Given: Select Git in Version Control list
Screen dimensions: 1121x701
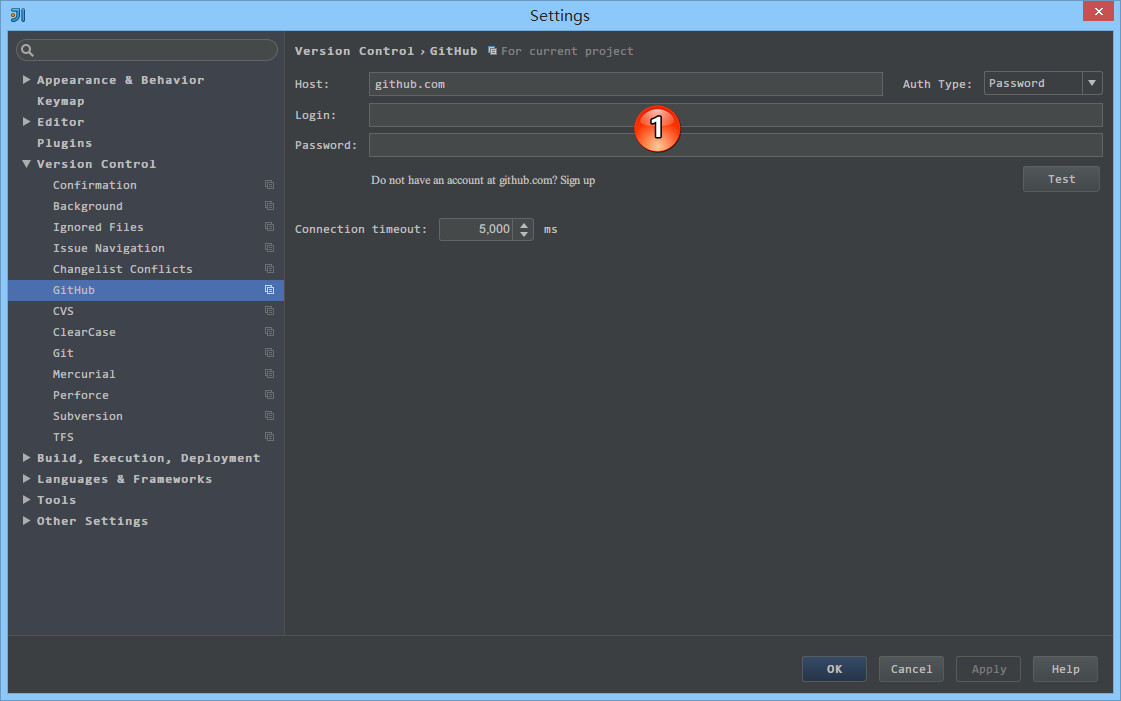Looking at the screenshot, I should 63,353.
